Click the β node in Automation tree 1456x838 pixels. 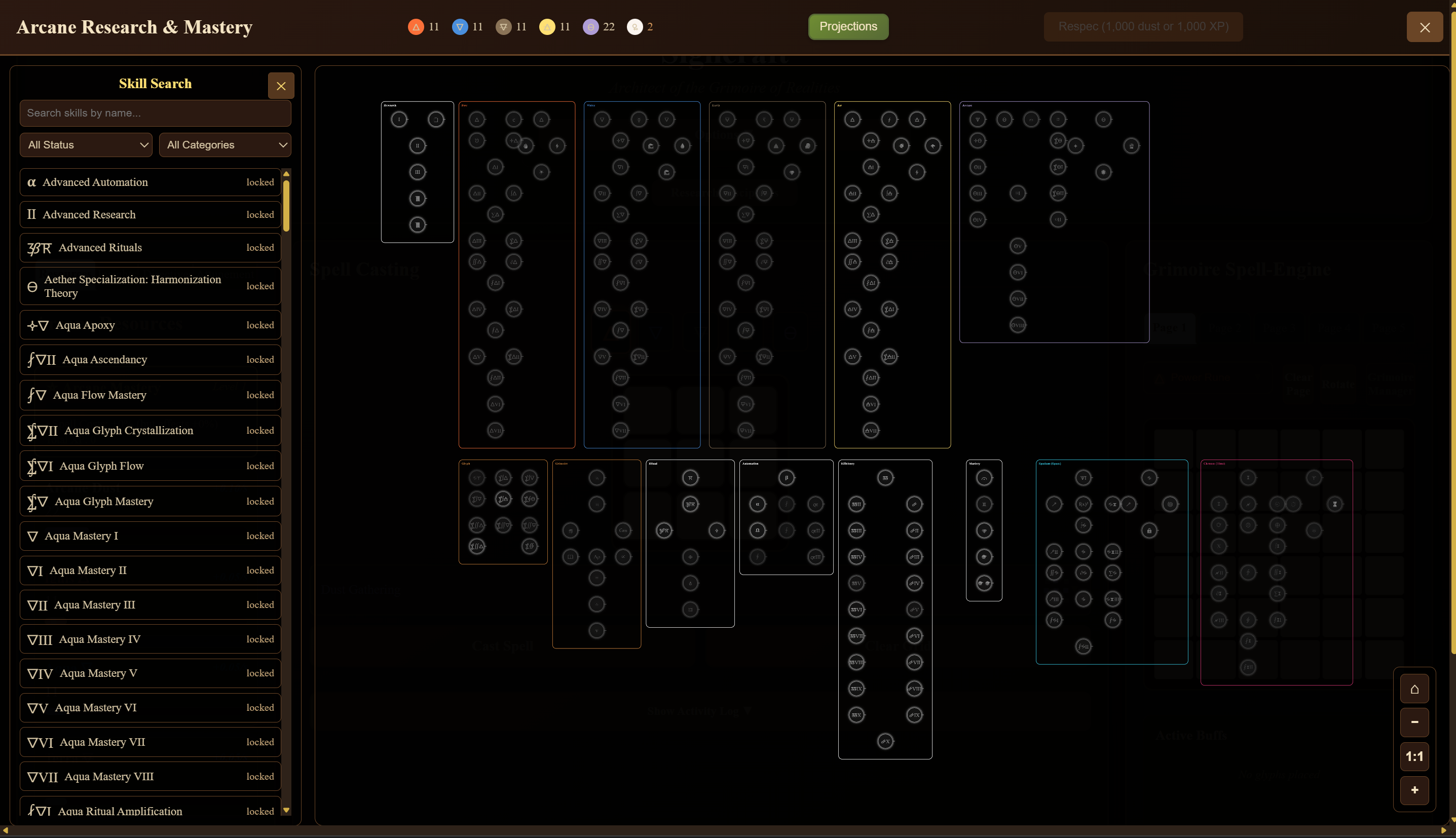pos(786,478)
